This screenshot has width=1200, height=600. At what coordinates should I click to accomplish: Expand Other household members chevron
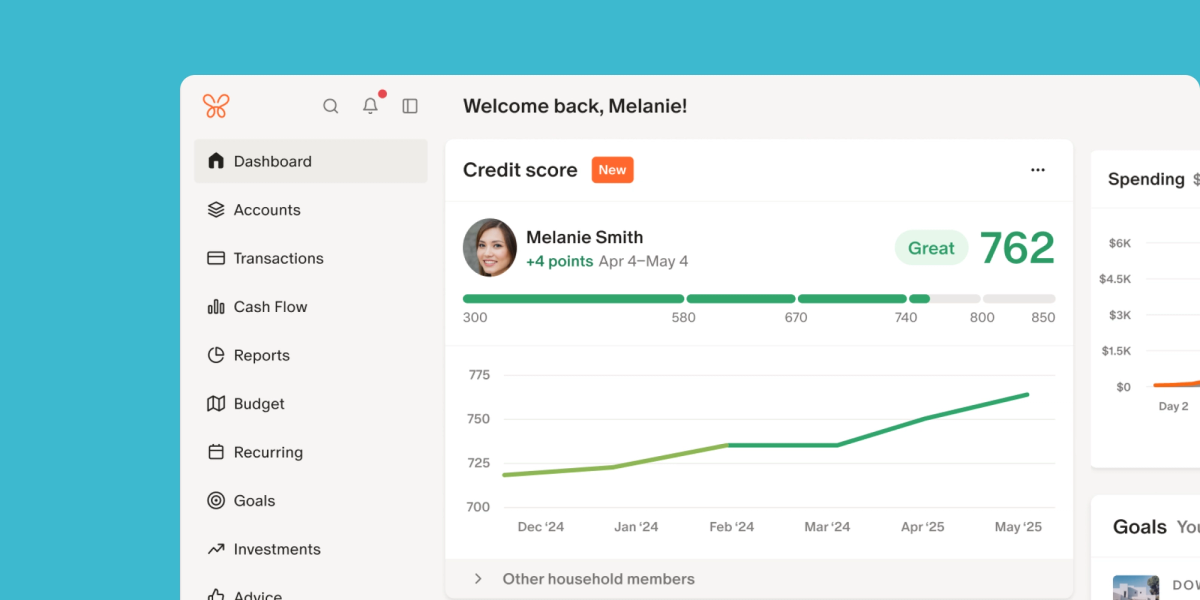478,579
